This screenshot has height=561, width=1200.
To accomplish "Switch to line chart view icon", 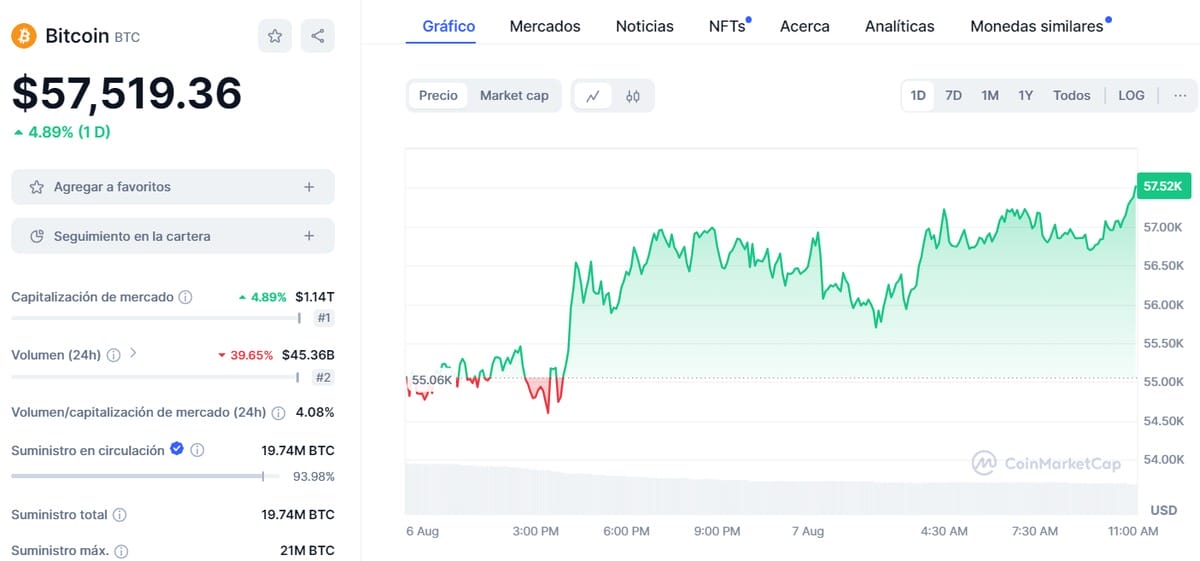I will tap(593, 96).
